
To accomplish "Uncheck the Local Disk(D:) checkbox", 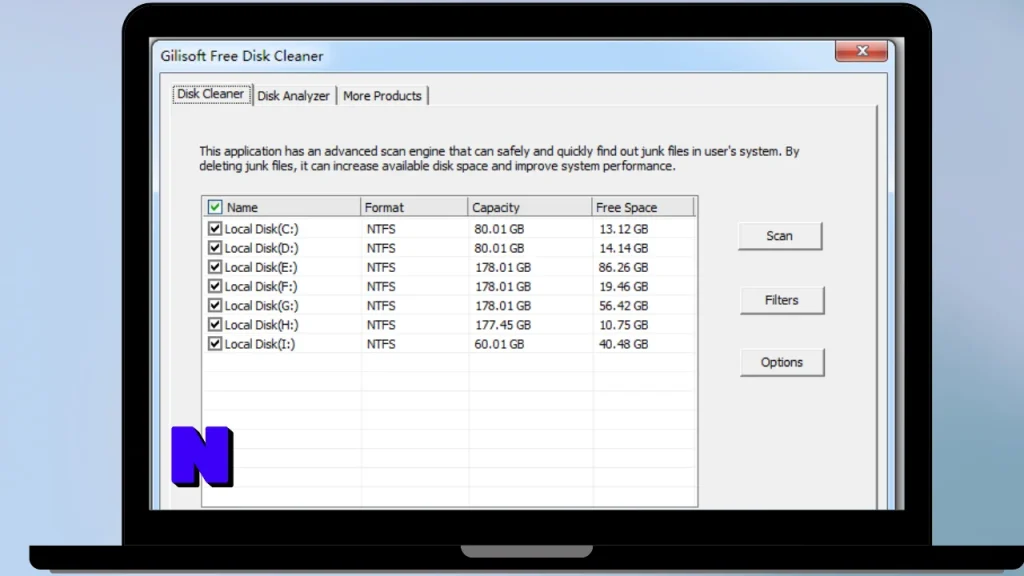I will (215, 248).
